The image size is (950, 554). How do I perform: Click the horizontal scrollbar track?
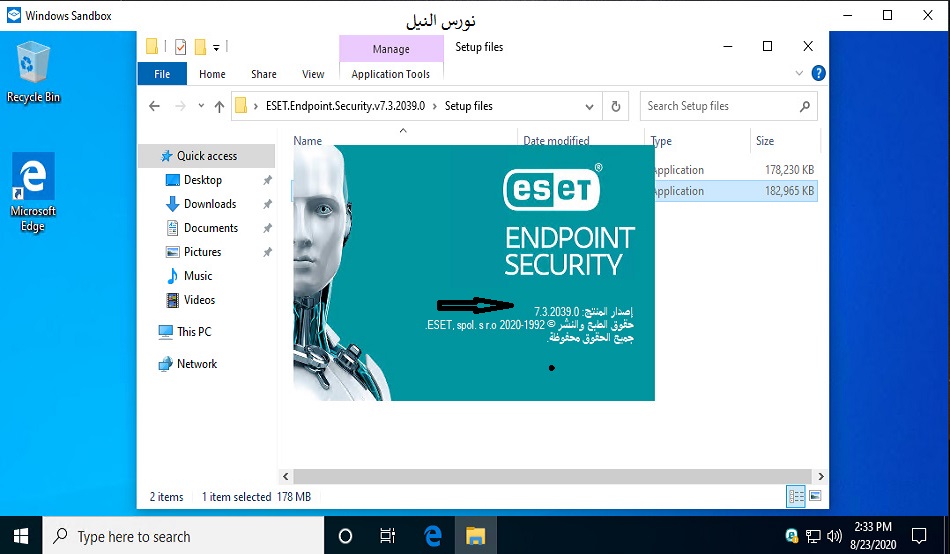[x=550, y=477]
